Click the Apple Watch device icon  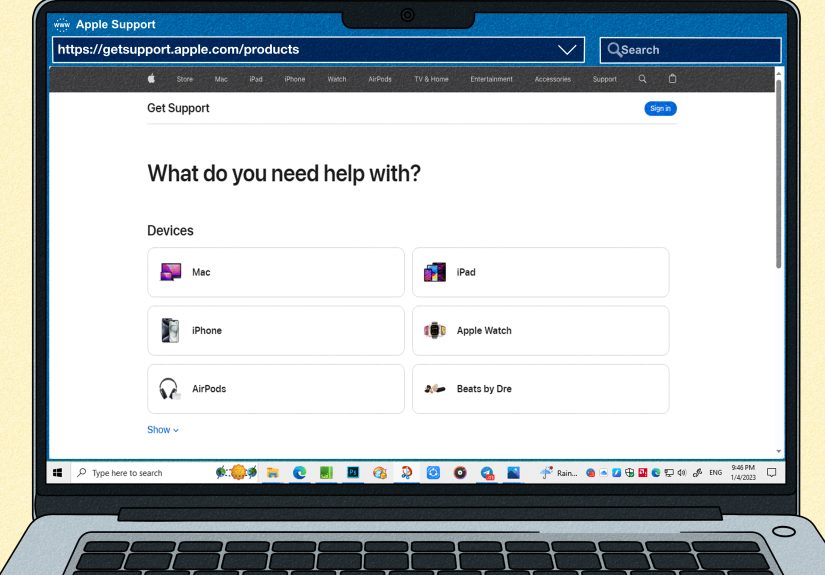435,330
